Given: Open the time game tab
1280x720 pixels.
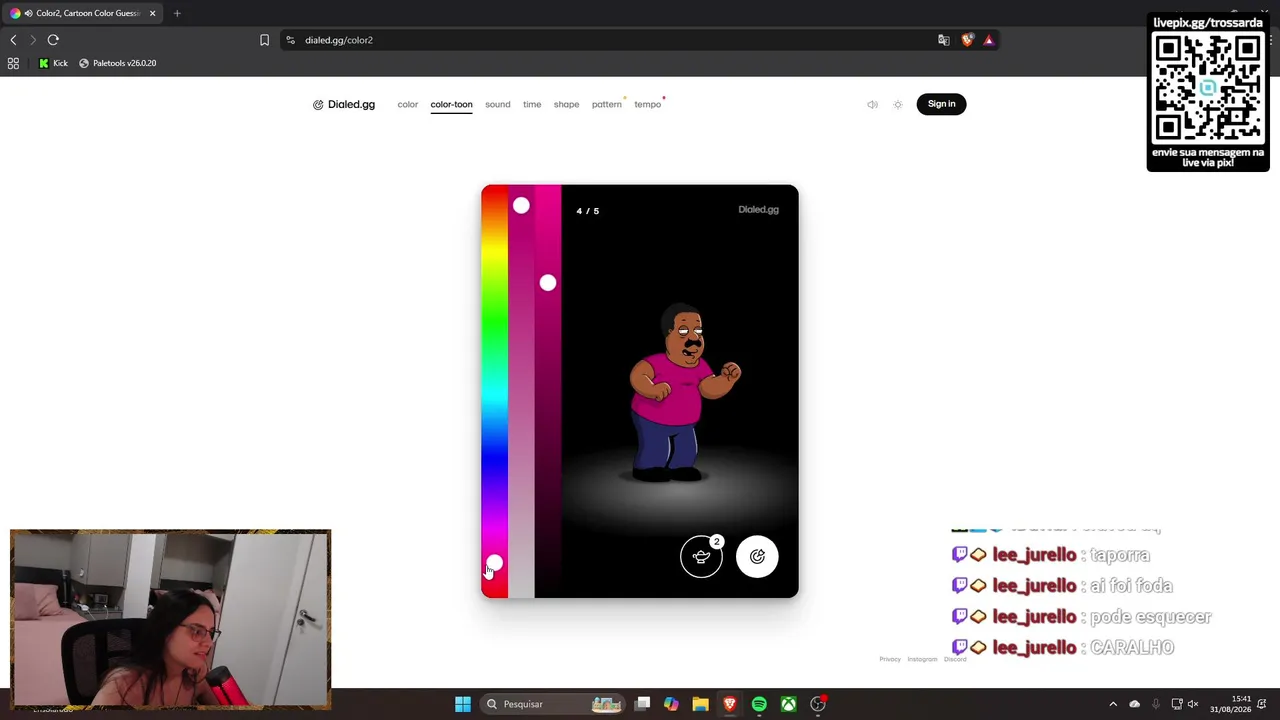Looking at the screenshot, I should coord(532,104).
